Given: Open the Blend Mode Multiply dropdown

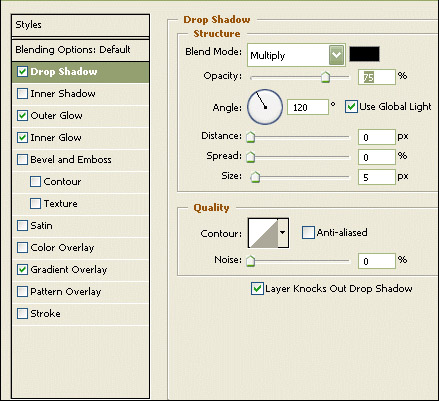Looking at the screenshot, I should coord(296,55).
